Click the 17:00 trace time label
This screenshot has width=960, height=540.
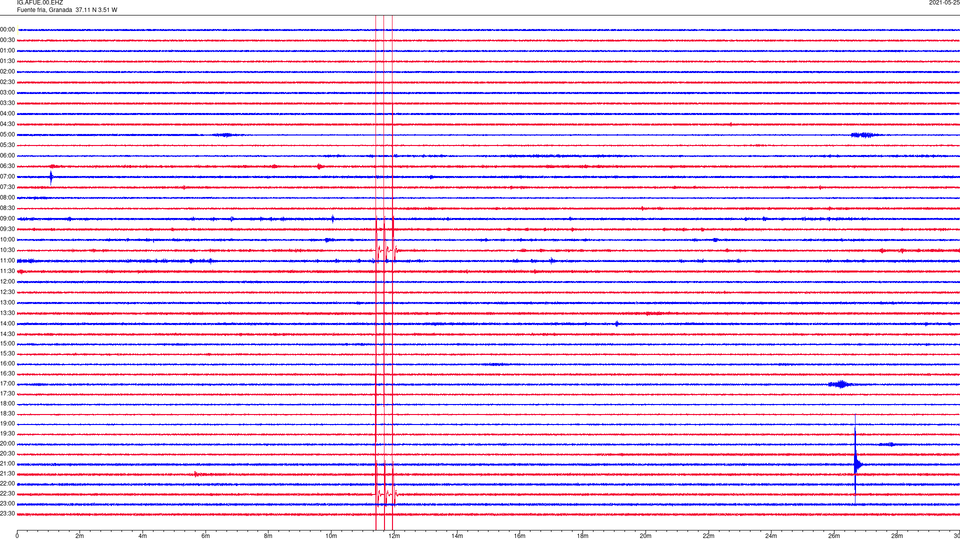(7, 384)
